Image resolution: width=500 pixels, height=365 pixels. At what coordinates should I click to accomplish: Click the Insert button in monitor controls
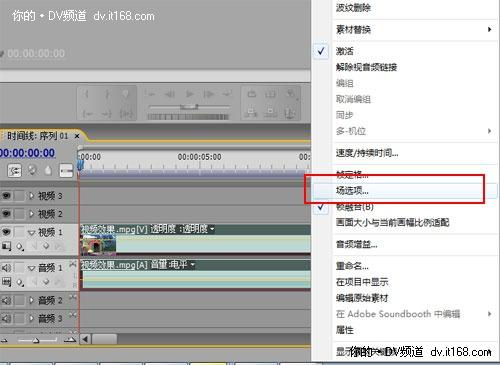(251, 112)
